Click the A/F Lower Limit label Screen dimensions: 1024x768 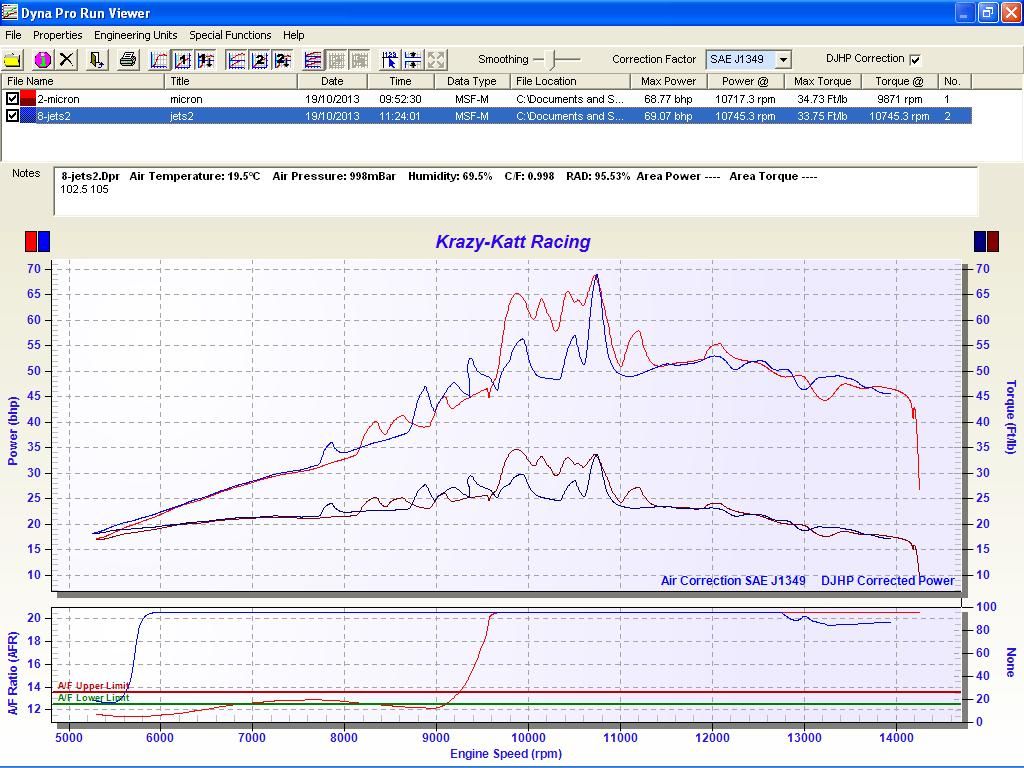coord(94,697)
